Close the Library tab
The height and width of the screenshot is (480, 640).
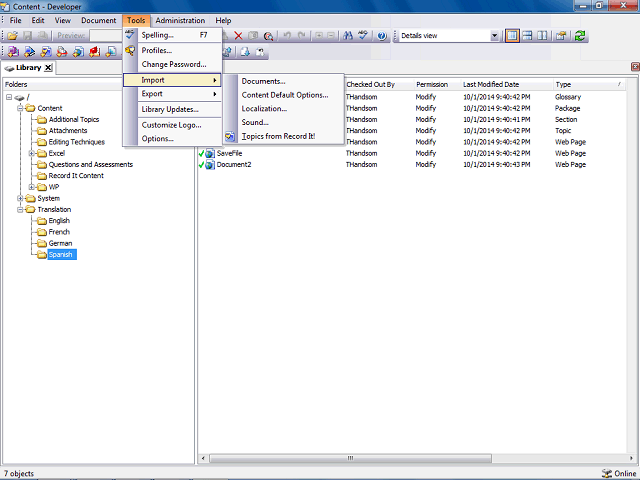point(48,68)
